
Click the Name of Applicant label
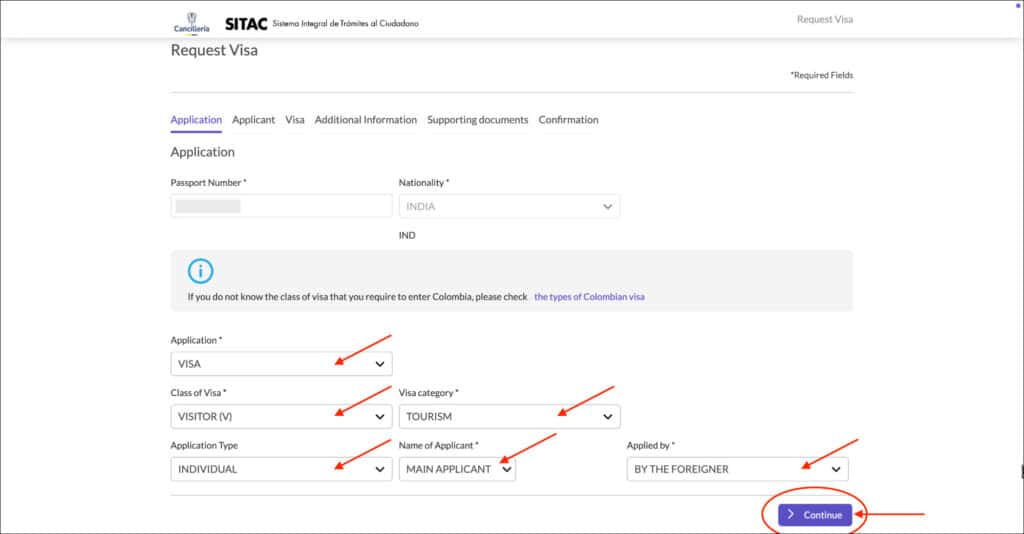(x=438, y=446)
